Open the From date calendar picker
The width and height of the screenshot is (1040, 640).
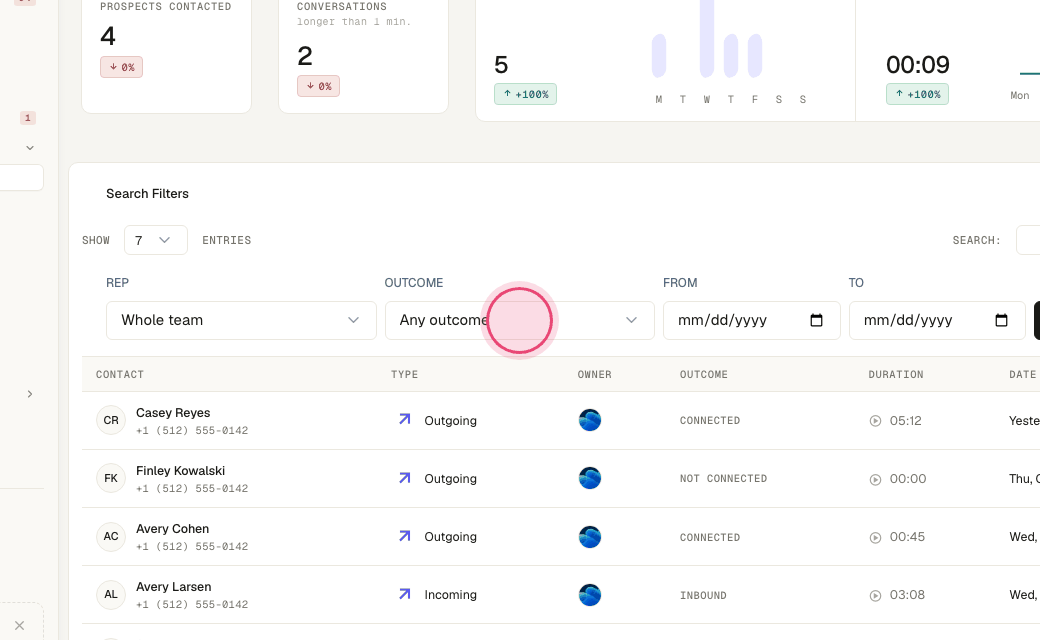coord(816,320)
